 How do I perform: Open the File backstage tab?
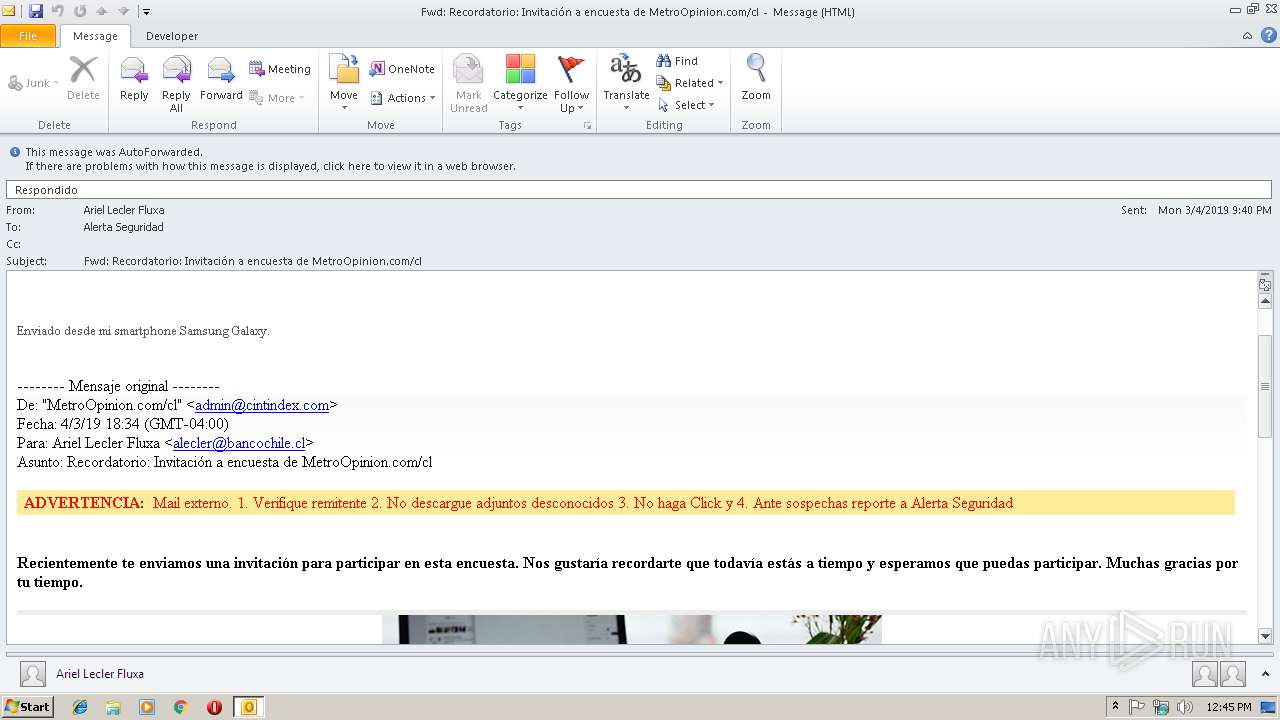(x=28, y=36)
